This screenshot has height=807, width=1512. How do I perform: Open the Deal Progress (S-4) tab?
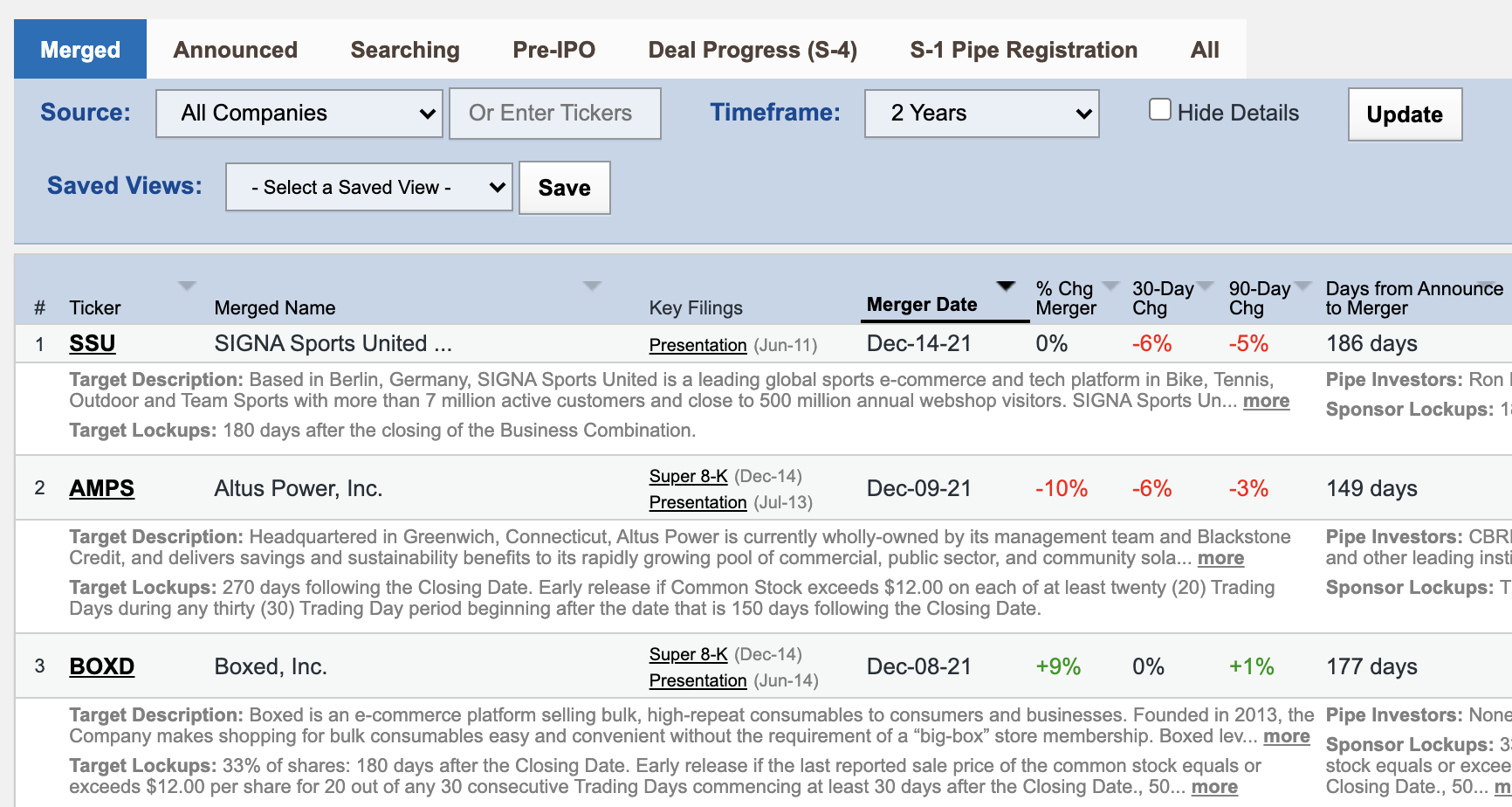753,50
